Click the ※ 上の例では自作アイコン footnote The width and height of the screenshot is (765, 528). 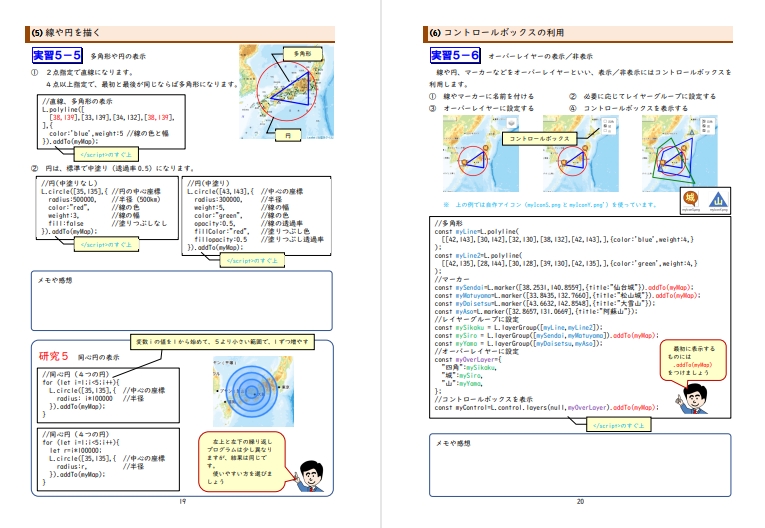(x=550, y=205)
